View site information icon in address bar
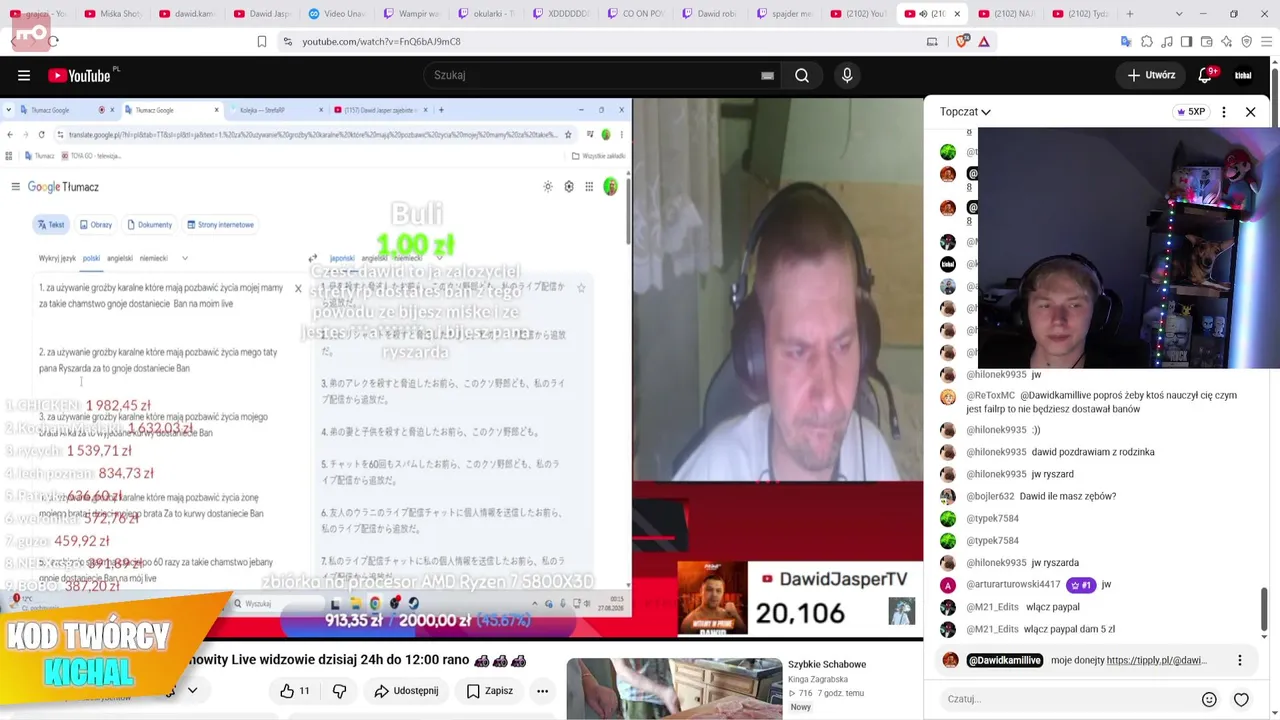The width and height of the screenshot is (1280, 720). tap(288, 41)
